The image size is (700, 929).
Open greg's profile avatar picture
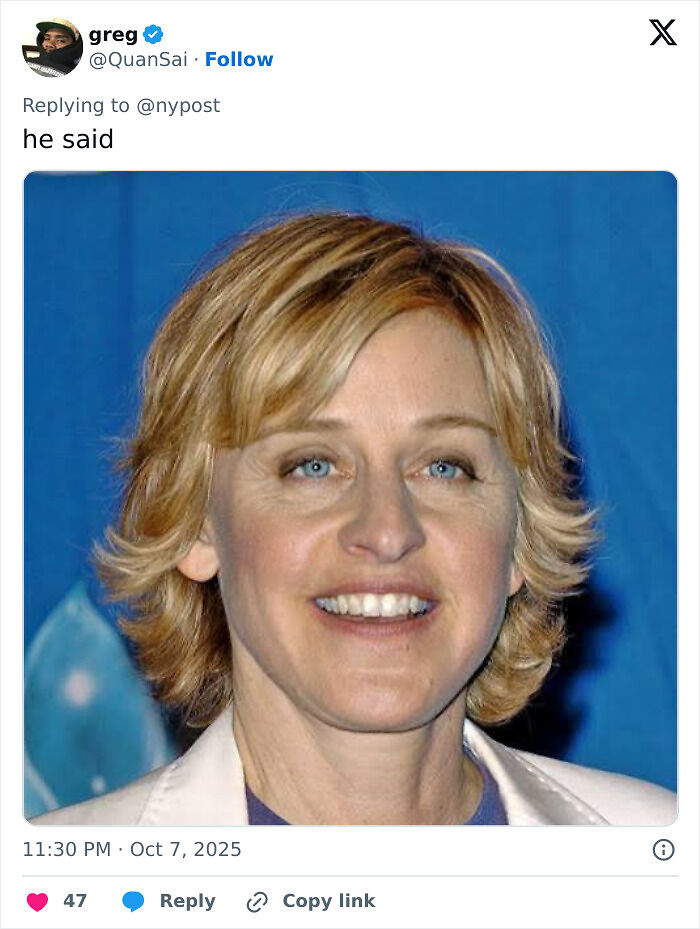coord(52,47)
